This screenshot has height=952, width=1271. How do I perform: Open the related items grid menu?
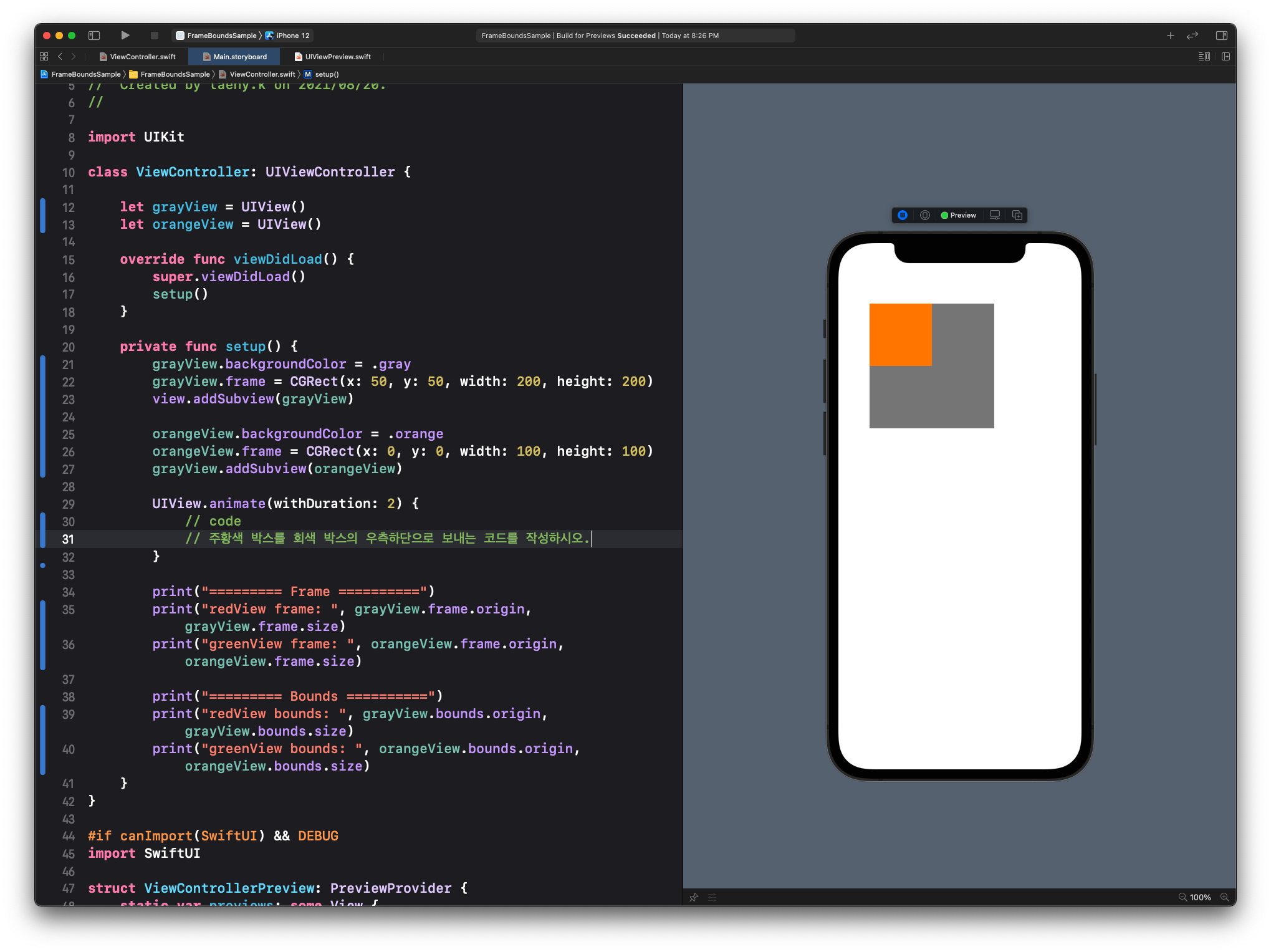[44, 57]
